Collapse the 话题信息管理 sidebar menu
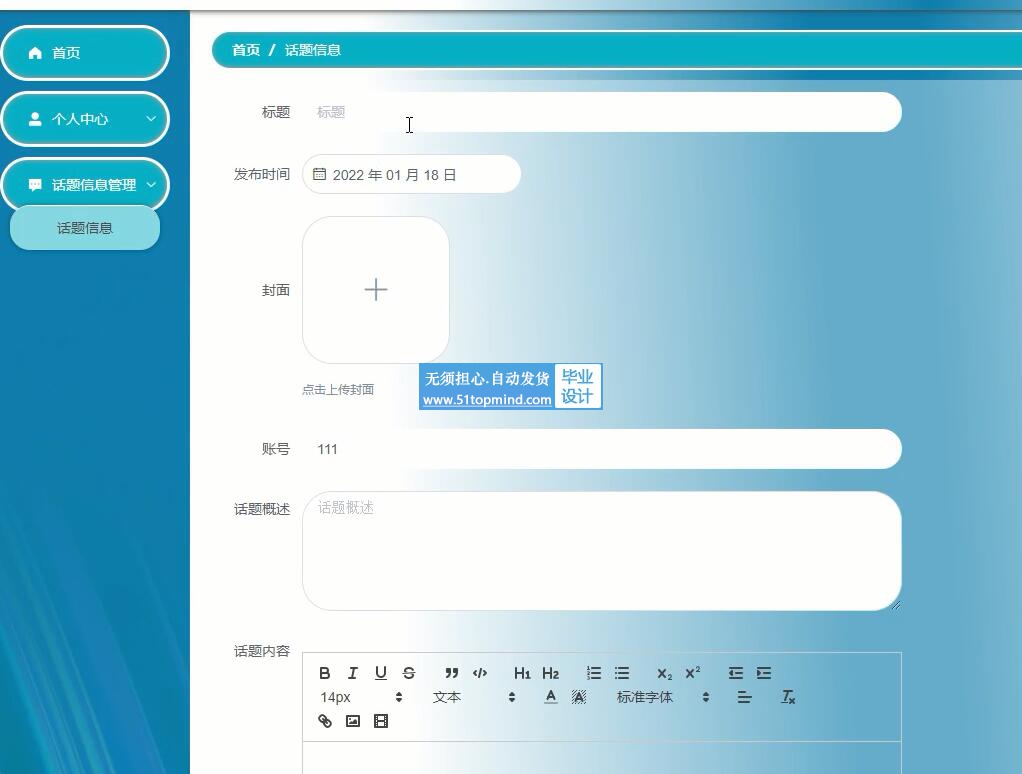Viewport: 1022px width, 774px height. pyautogui.click(x=85, y=185)
